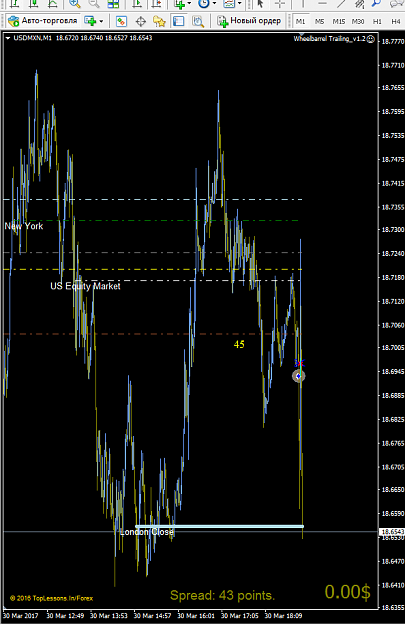Viewport: 405px width, 625px height.
Task: Expand the templates dropdown arrow
Action: click(240, 4)
